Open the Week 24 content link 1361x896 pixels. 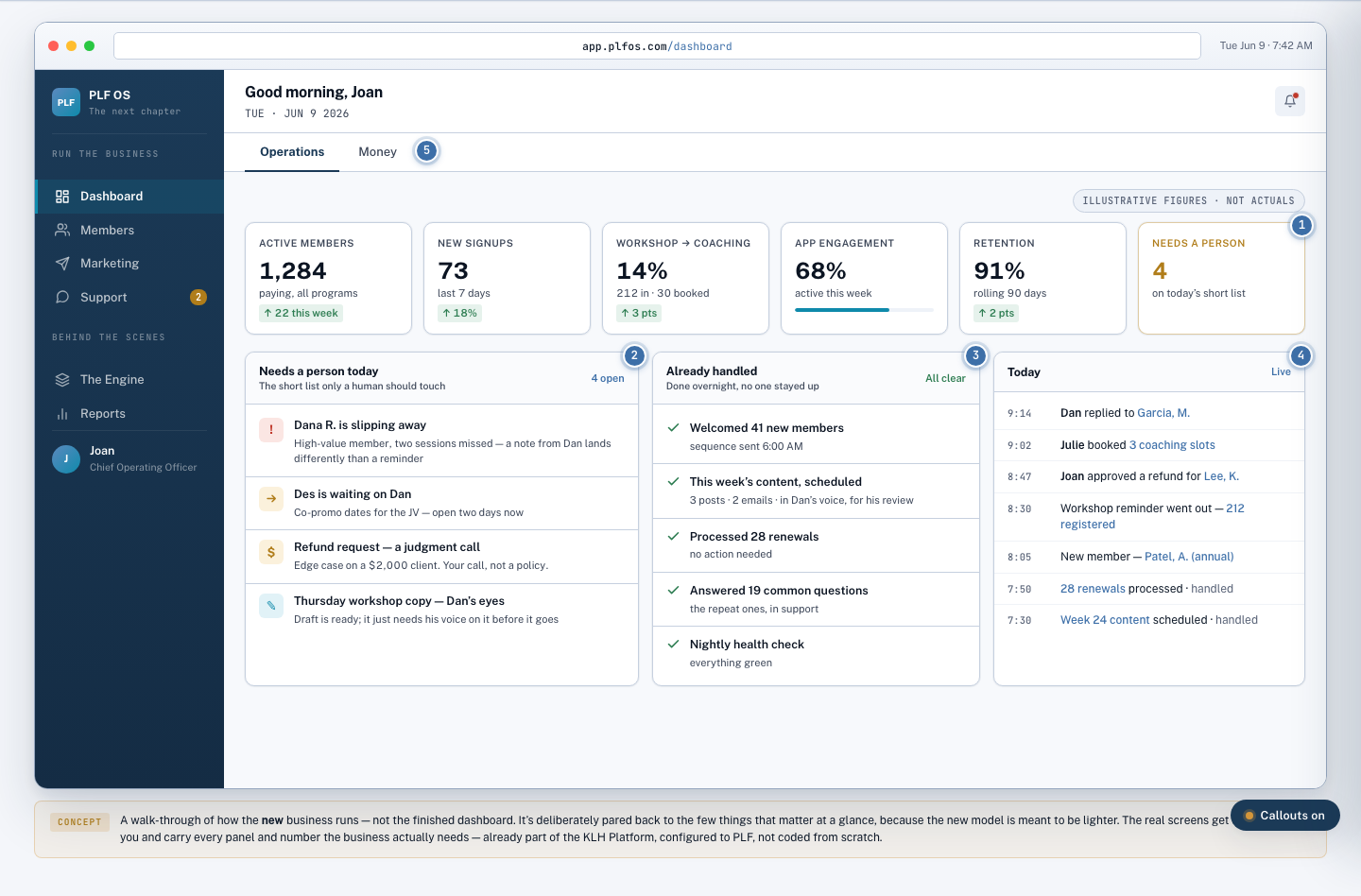coord(1105,620)
